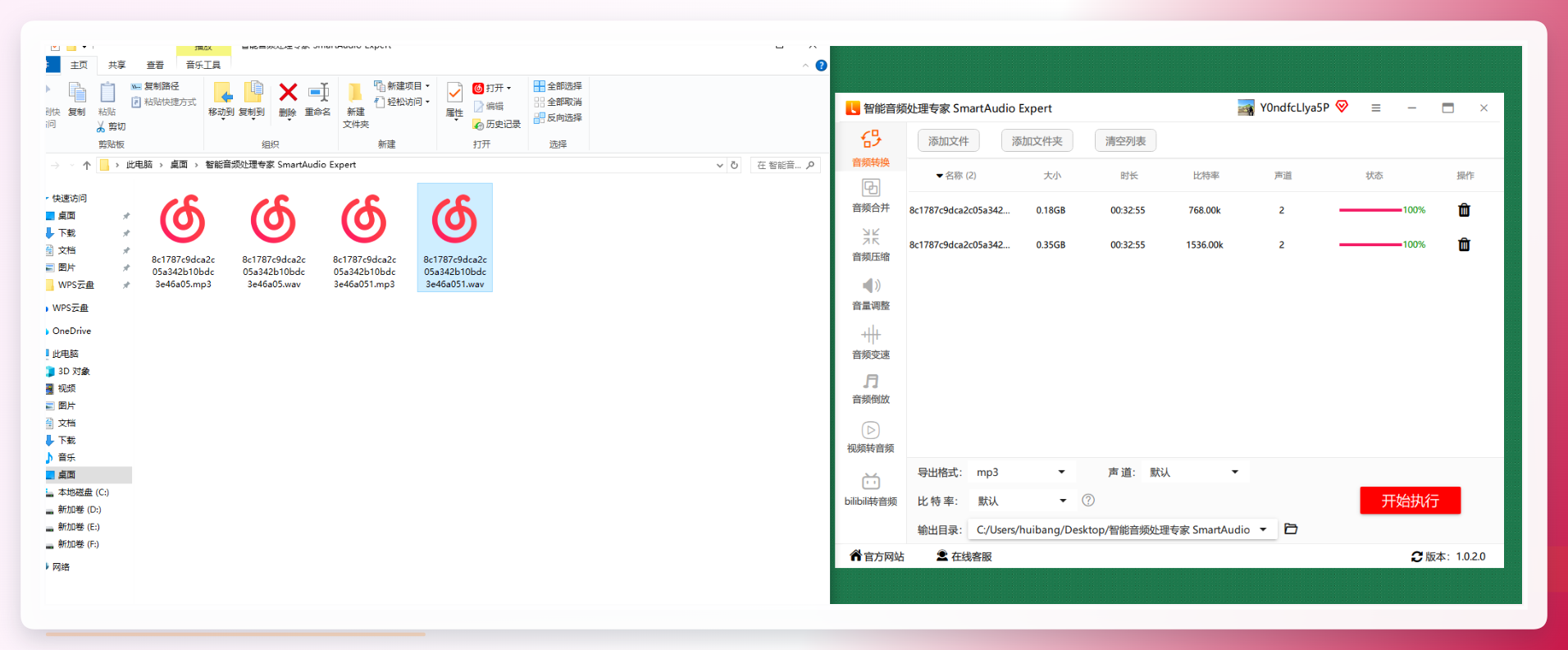
Task: Click 新建文件夹 in the Explorer ribbon
Action: coord(356,106)
